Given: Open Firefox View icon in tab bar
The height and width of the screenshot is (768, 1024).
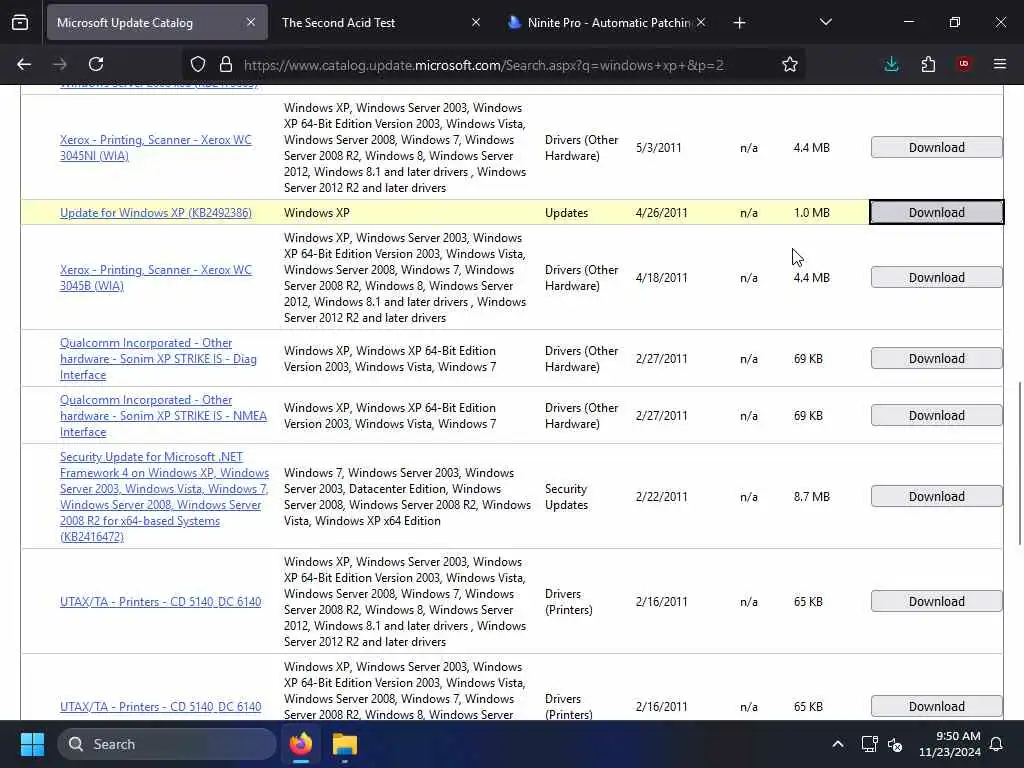Looking at the screenshot, I should point(20,22).
